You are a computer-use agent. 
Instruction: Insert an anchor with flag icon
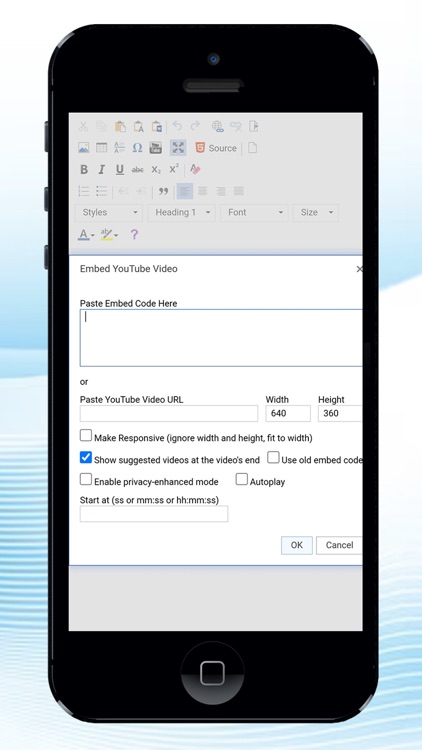254,126
